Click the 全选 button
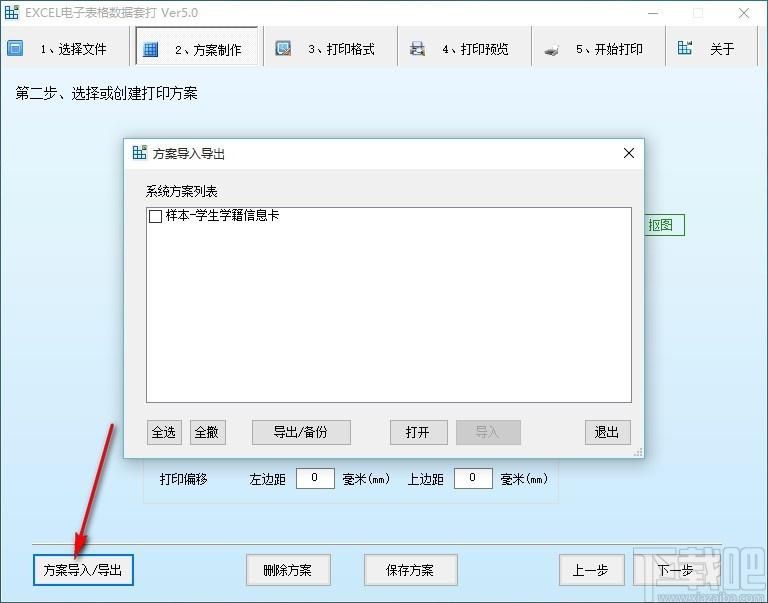Viewport: 768px width, 603px height. 164,433
